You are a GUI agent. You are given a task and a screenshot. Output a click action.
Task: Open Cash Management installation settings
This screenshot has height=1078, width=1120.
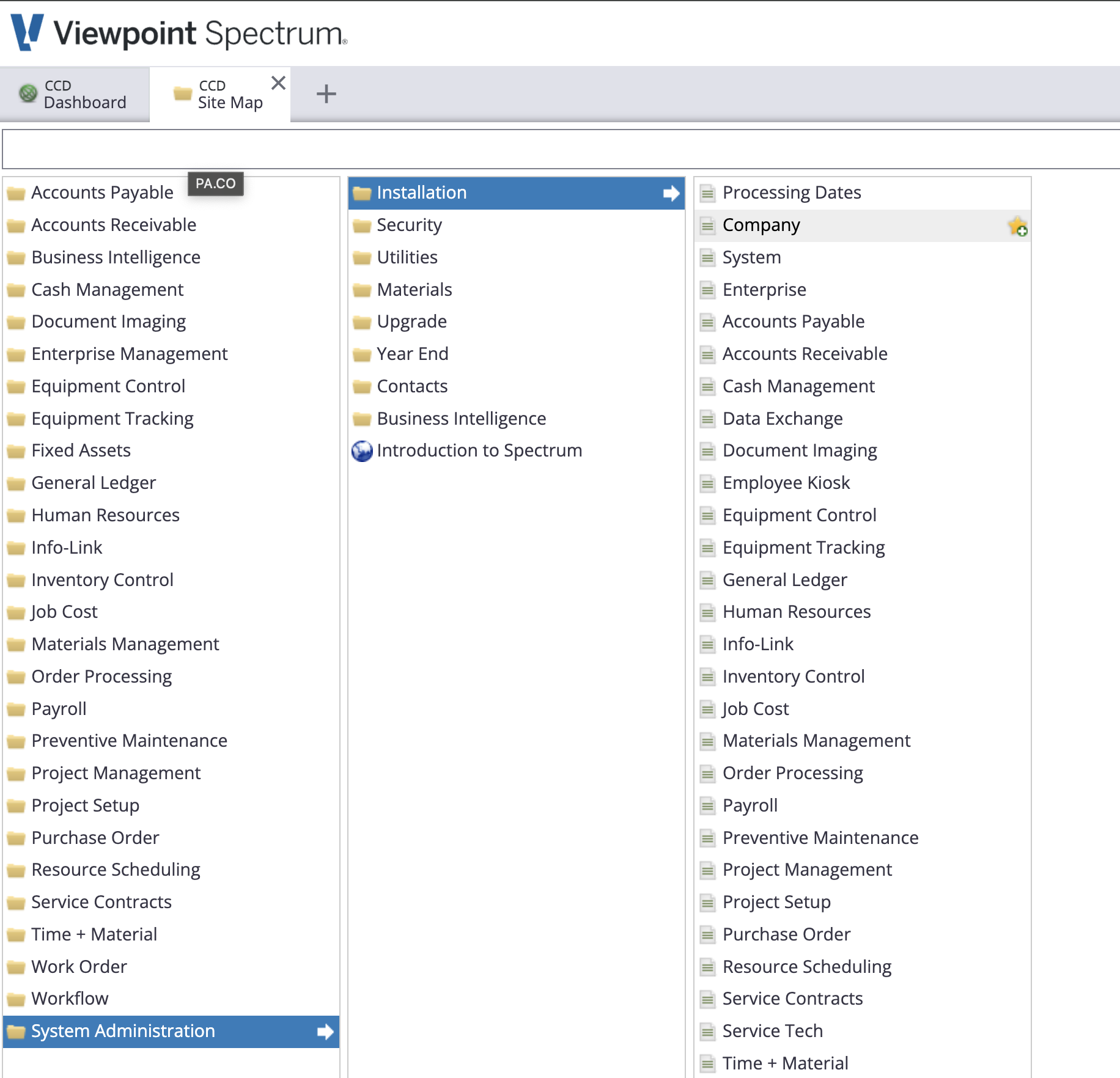point(863,387)
